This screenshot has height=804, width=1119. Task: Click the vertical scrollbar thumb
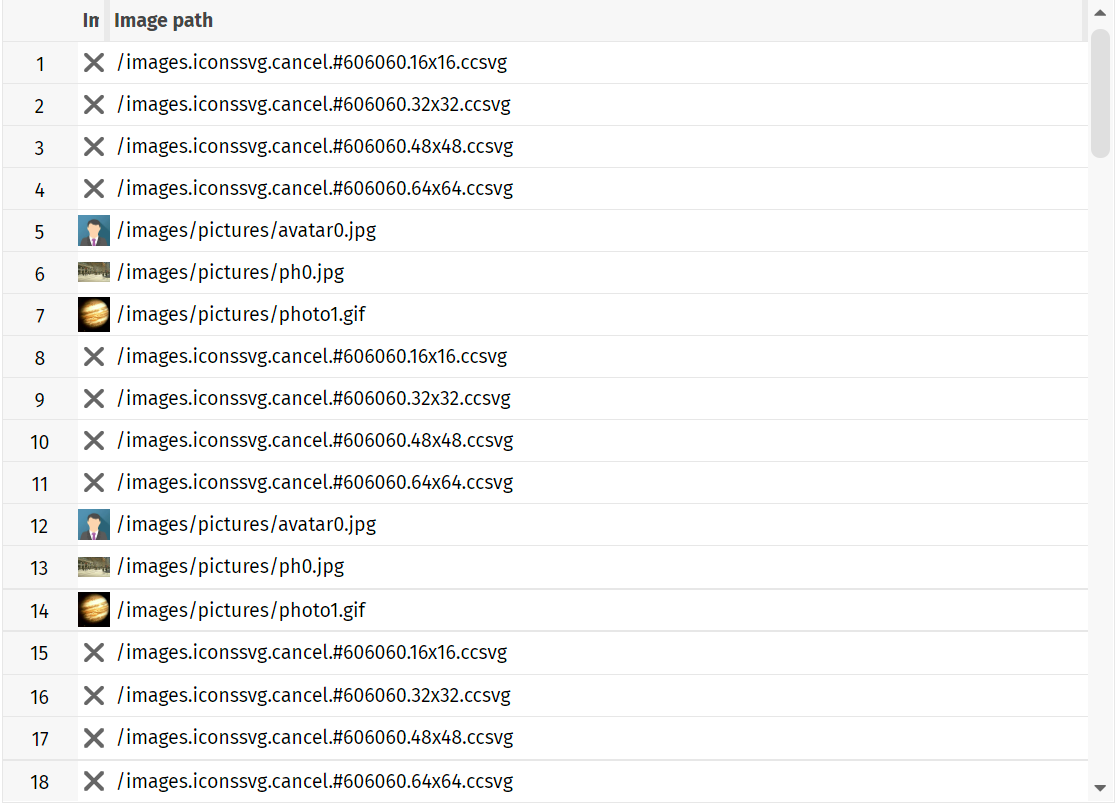pyautogui.click(x=1100, y=93)
